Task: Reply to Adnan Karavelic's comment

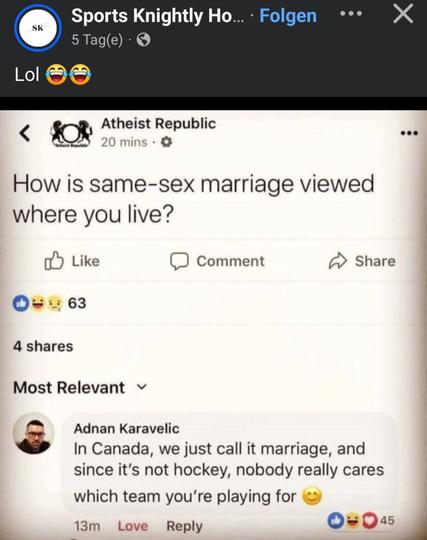Action: (x=184, y=526)
